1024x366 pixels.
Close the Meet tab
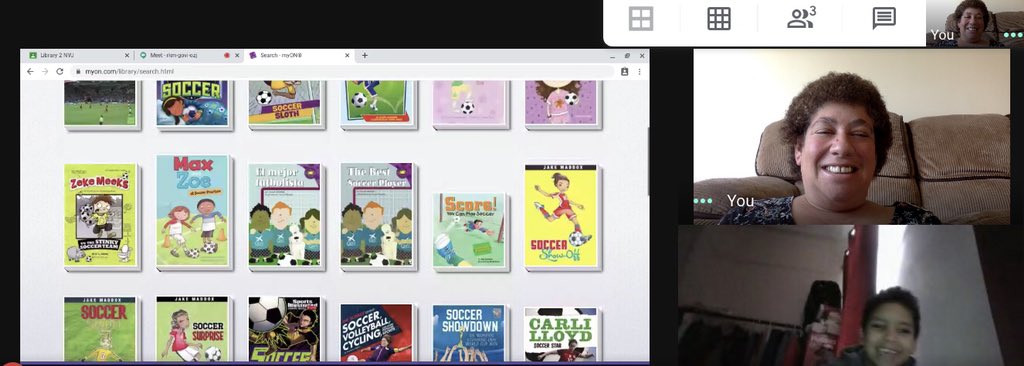(x=237, y=56)
